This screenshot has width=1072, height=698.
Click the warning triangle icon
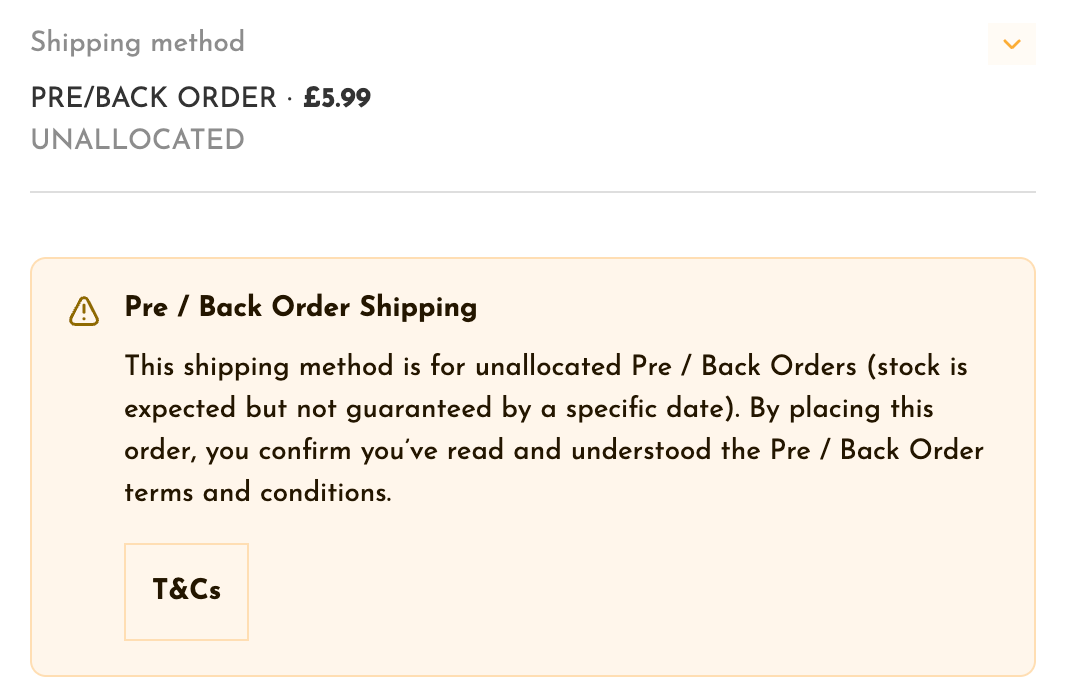pyautogui.click(x=84, y=311)
